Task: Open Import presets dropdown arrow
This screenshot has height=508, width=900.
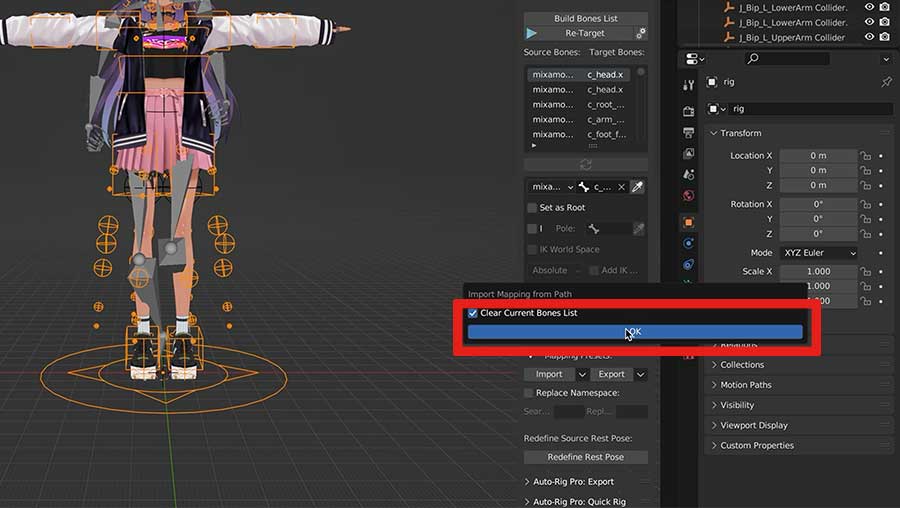Action: pos(582,375)
